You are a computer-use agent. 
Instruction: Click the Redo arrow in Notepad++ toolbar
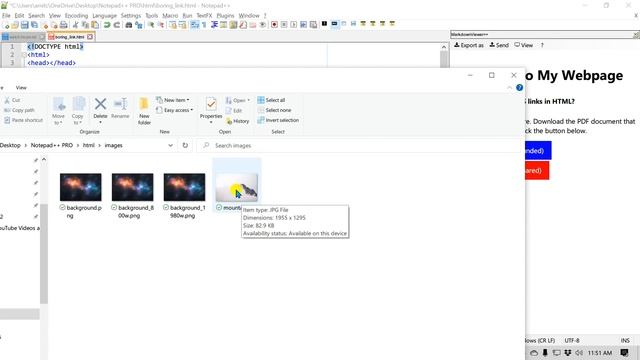pos(117,25)
